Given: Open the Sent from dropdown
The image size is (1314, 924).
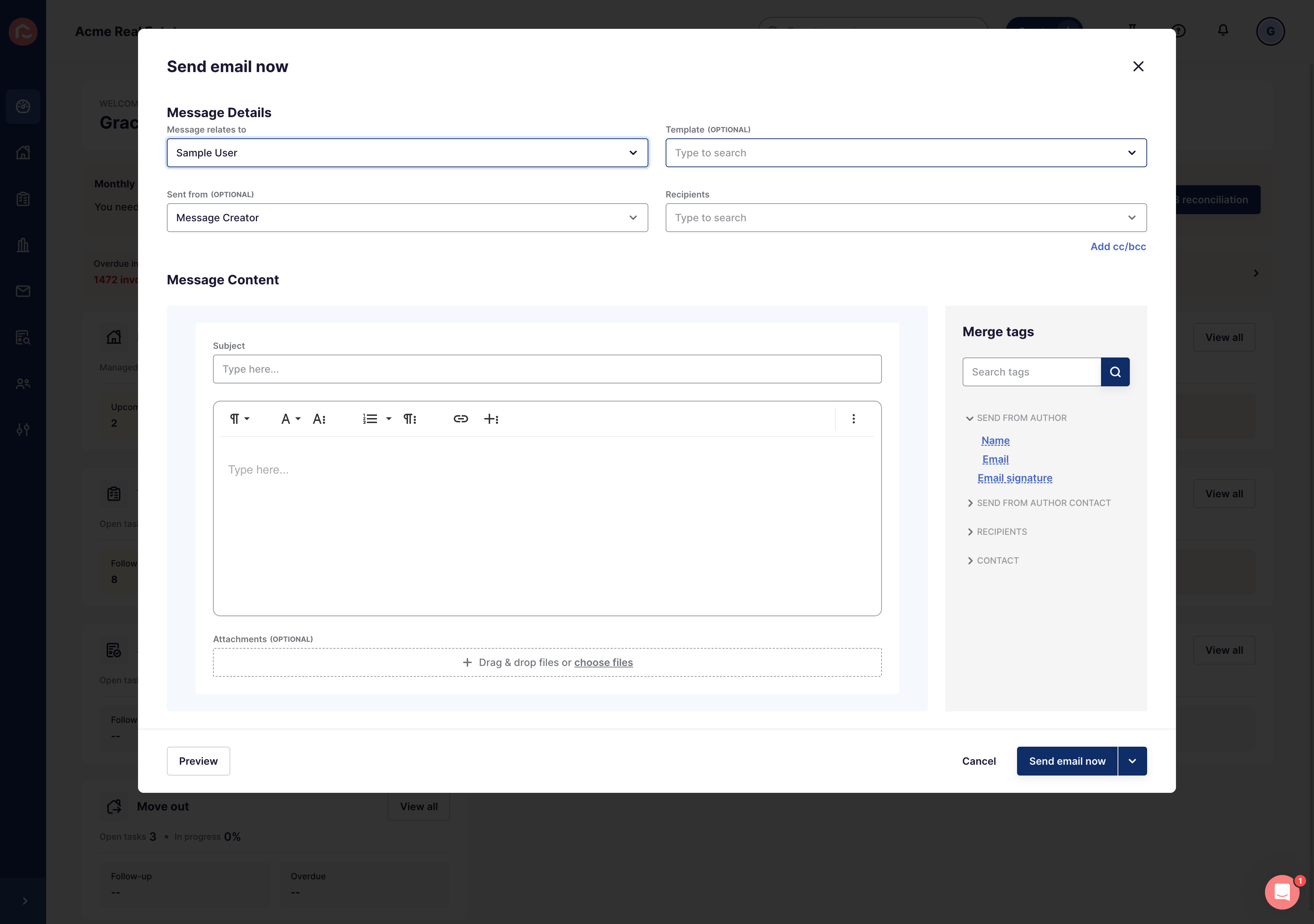Looking at the screenshot, I should 407,218.
